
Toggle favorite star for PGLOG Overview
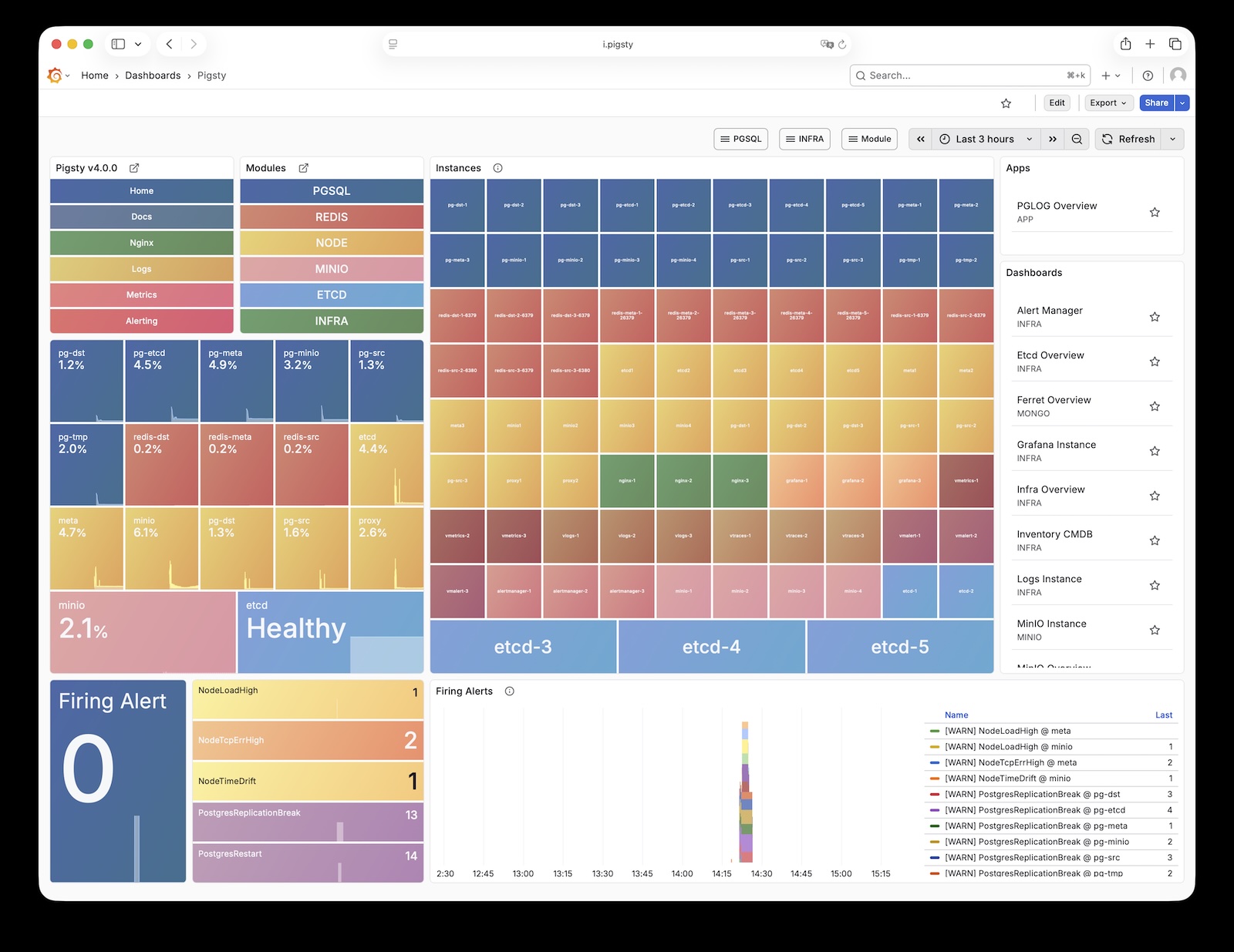[1155, 212]
